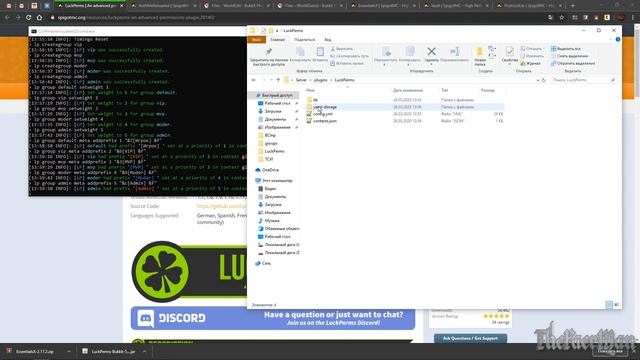Click the Rename icon in ribbon
This screenshot has height=360, width=640.
454,55
